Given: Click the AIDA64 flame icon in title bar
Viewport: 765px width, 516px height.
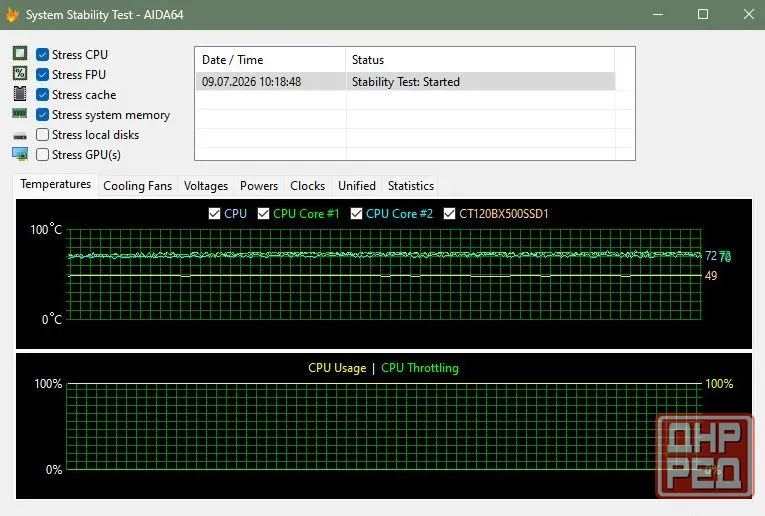Looking at the screenshot, I should tap(12, 14).
